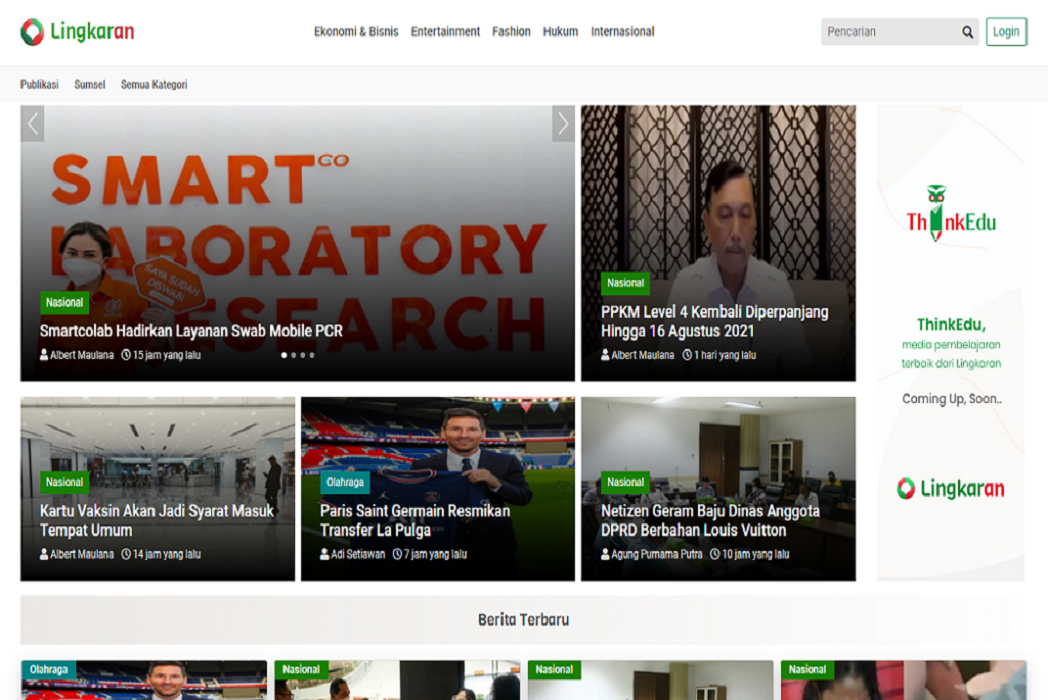Image resolution: width=1048 pixels, height=700 pixels.
Task: Open Entertainment category
Action: click(x=445, y=31)
